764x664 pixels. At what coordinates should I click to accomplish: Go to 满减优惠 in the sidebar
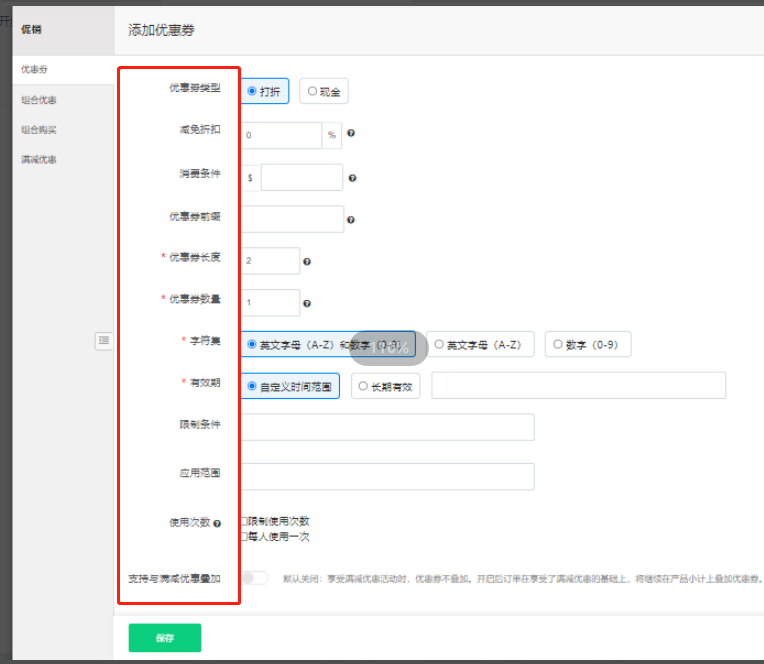click(39, 159)
